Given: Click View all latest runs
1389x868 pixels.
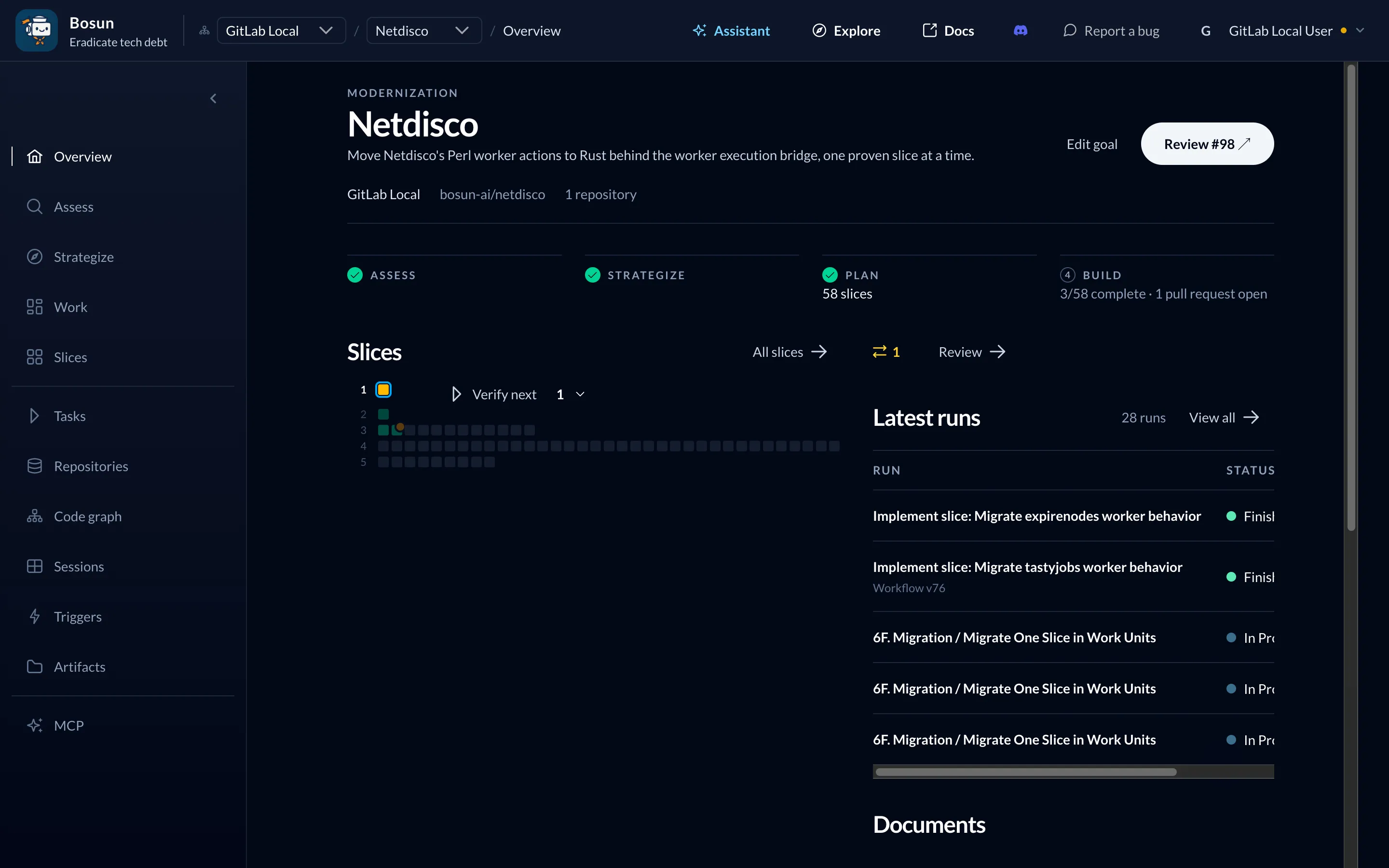Looking at the screenshot, I should coord(1224,417).
